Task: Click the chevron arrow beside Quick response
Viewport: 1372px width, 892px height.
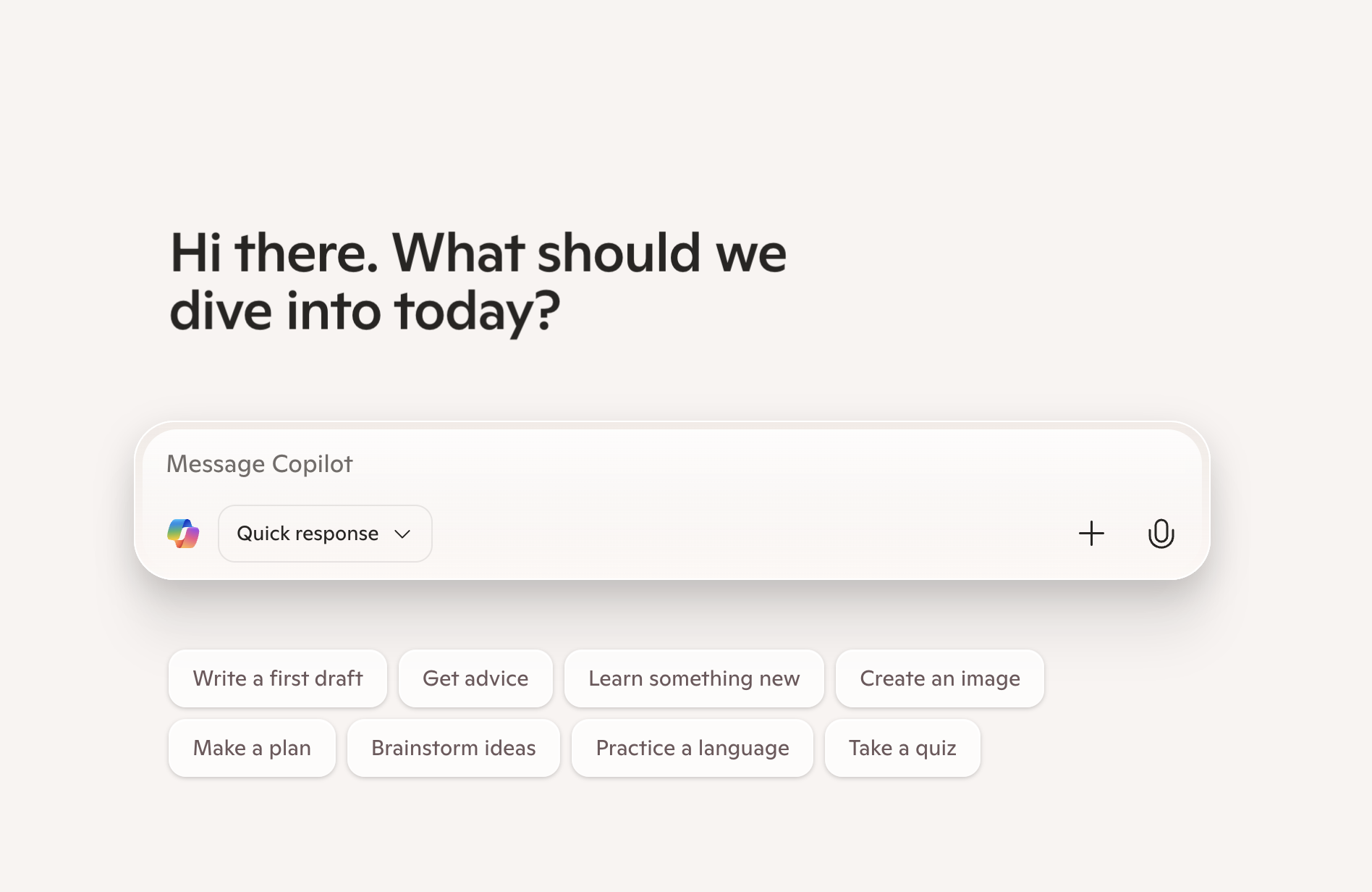Action: [x=402, y=534]
